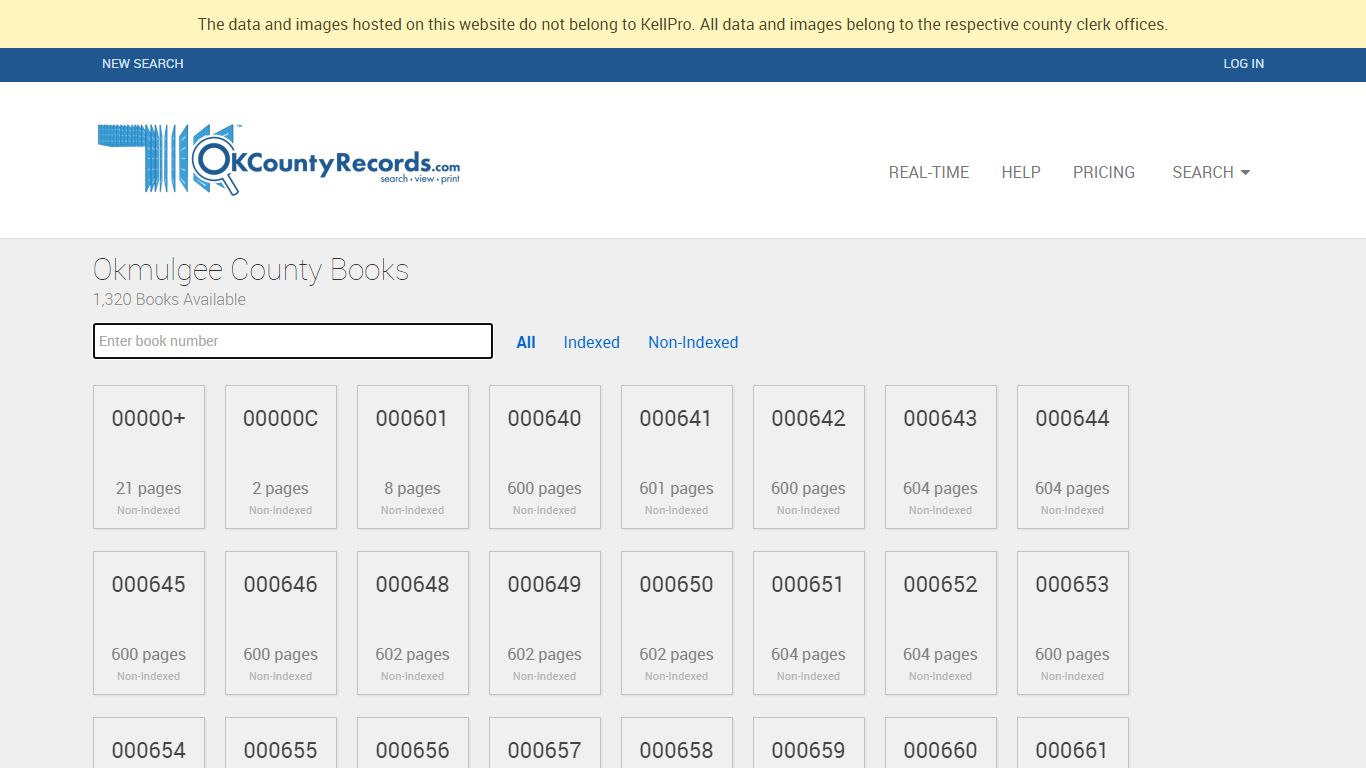The height and width of the screenshot is (768, 1366).
Task: Open the REAL-TIME menu item
Action: point(929,172)
